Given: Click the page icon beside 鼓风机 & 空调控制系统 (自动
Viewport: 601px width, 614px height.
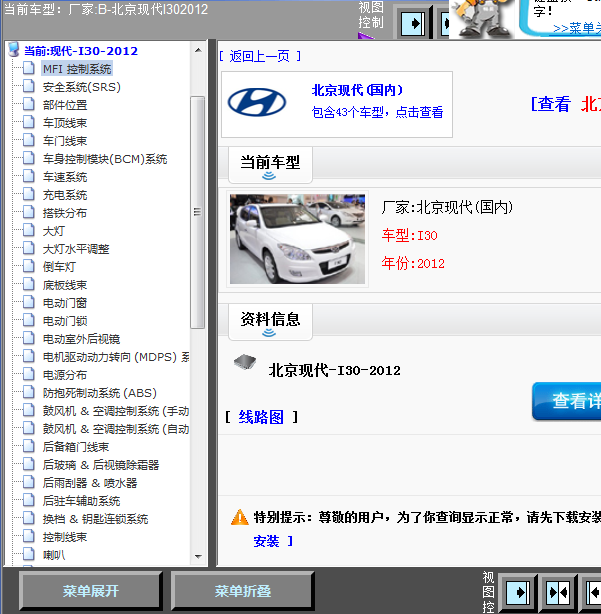Looking at the screenshot, I should [x=29, y=428].
